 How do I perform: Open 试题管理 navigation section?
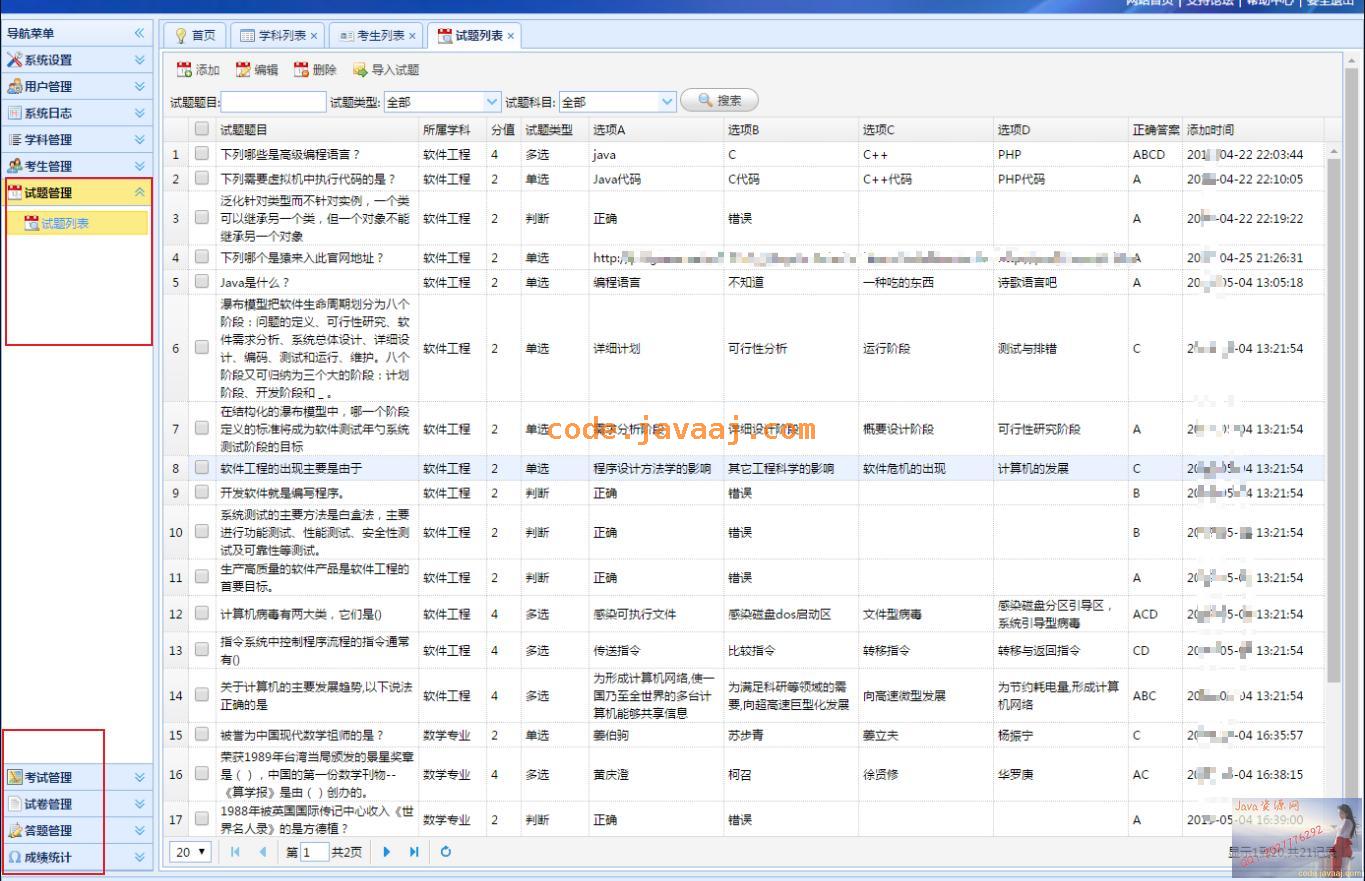click(x=76, y=193)
